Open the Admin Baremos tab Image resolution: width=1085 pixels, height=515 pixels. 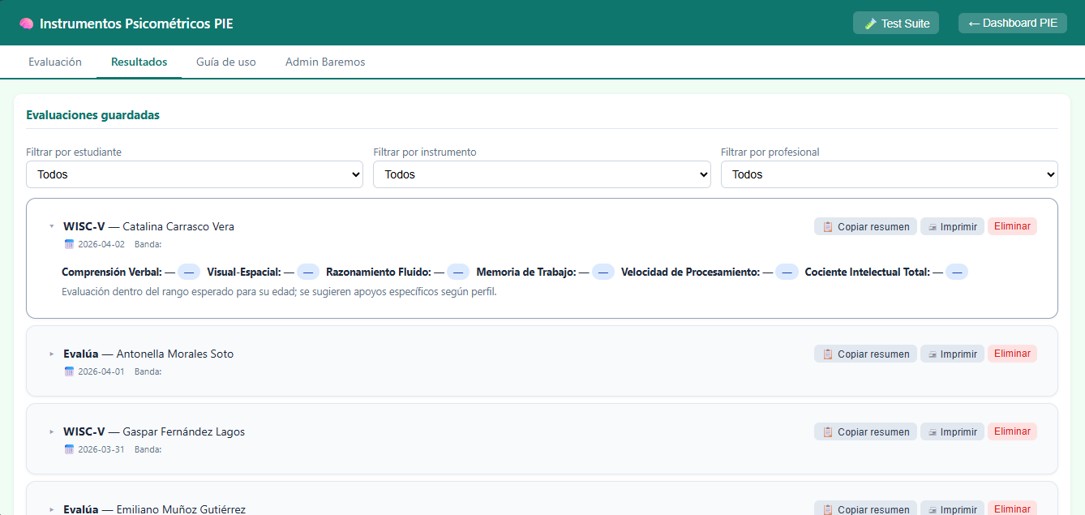(x=325, y=62)
